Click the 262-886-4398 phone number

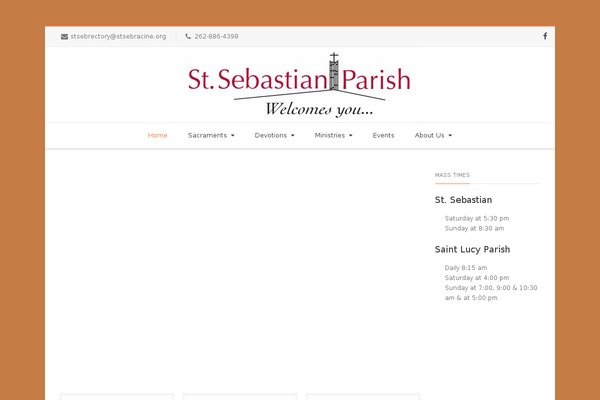point(216,36)
